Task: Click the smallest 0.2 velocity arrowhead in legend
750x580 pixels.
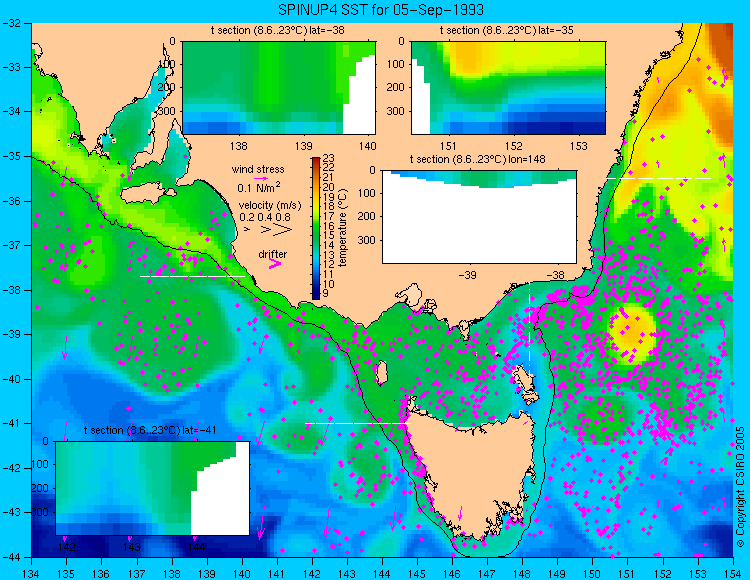Action: point(247,230)
